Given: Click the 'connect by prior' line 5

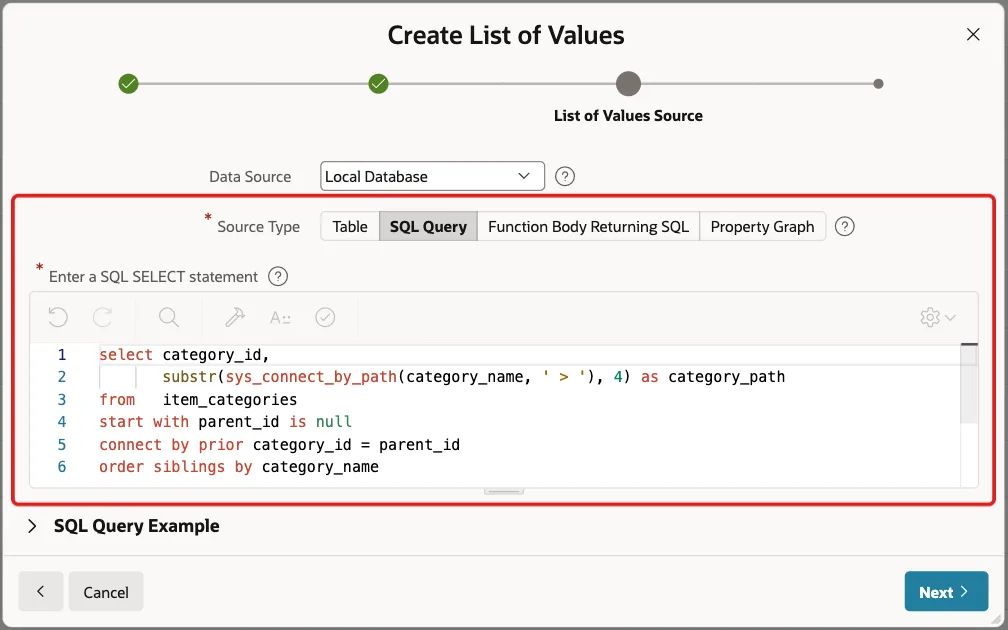Looking at the screenshot, I should (x=280, y=445).
